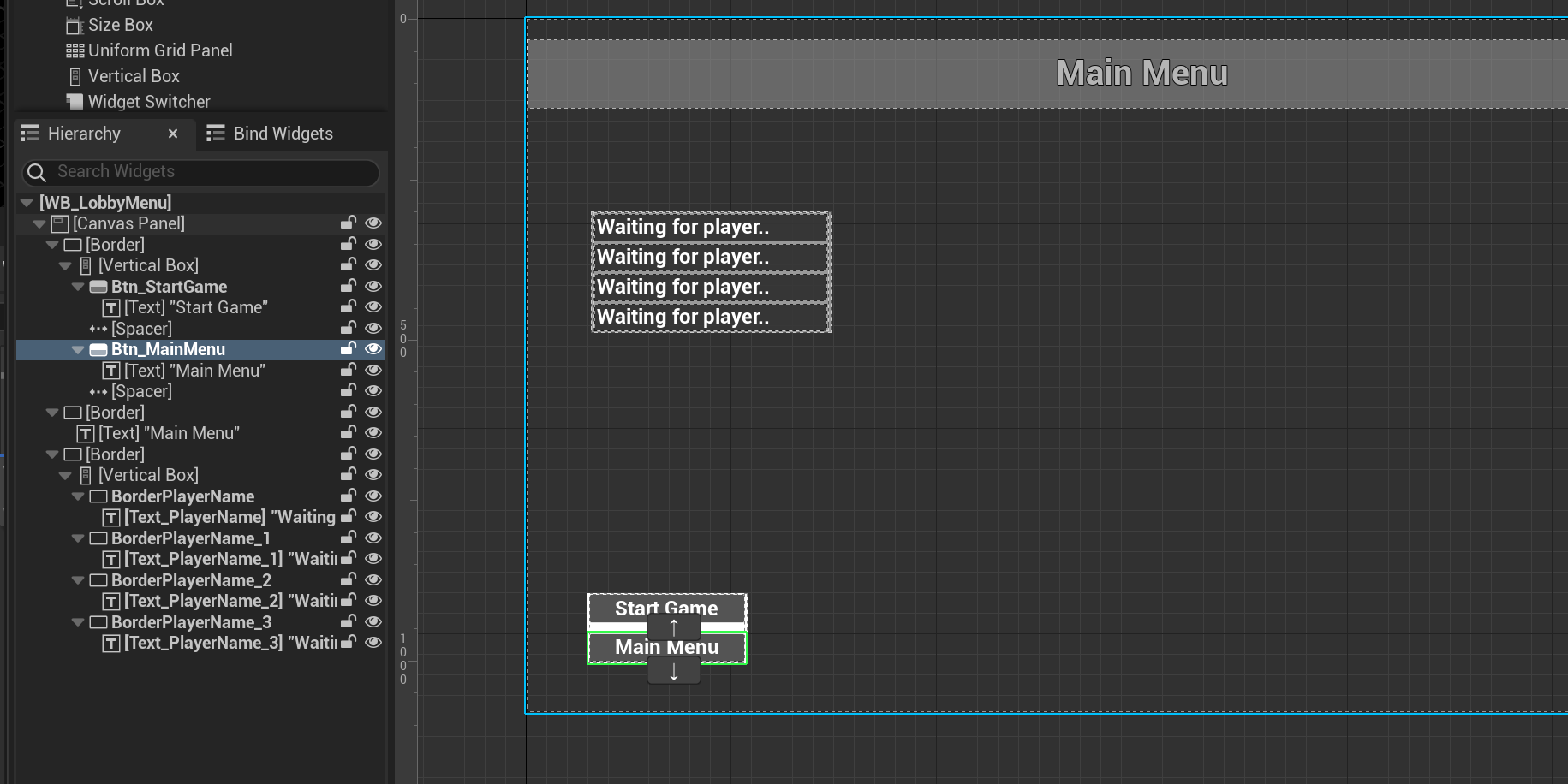Viewport: 1568px width, 784px height.
Task: Click the up arrow above the Main Menu button
Action: (674, 627)
